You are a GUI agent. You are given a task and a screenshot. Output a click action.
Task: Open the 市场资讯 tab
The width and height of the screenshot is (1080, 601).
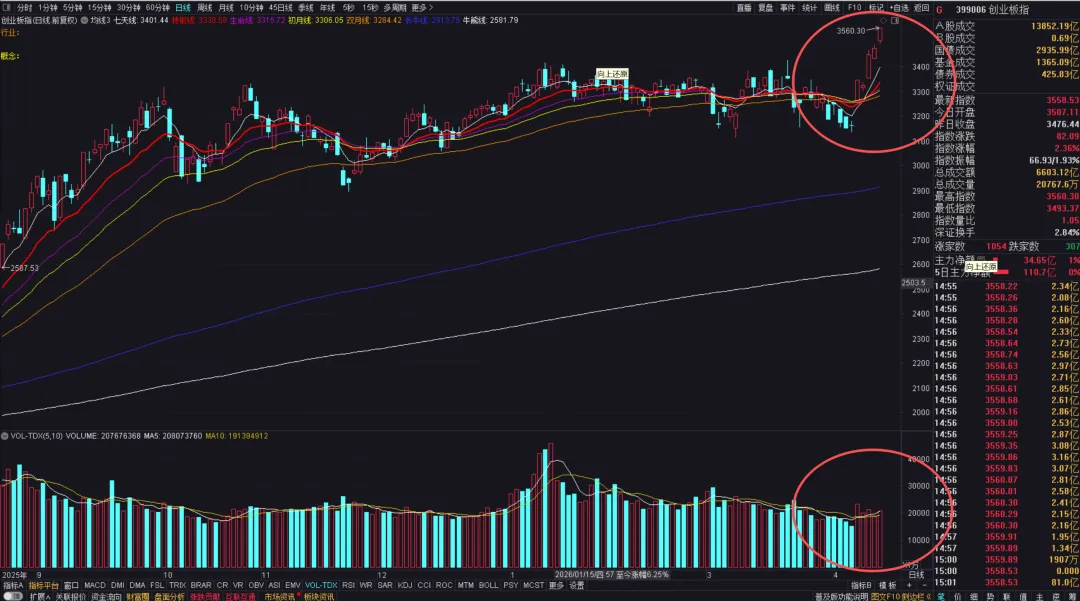279,596
